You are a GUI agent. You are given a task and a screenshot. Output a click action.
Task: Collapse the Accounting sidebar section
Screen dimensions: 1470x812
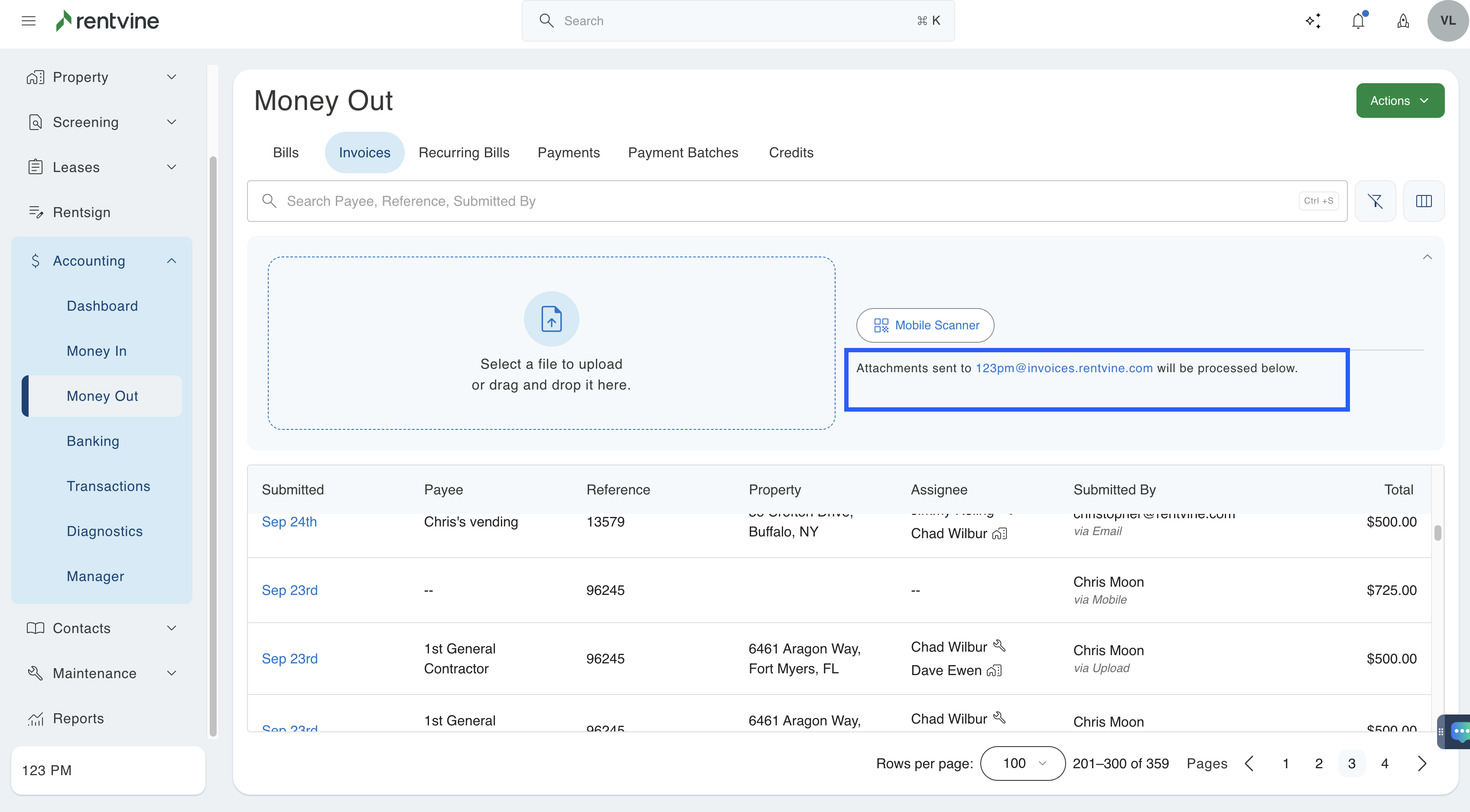(x=171, y=261)
